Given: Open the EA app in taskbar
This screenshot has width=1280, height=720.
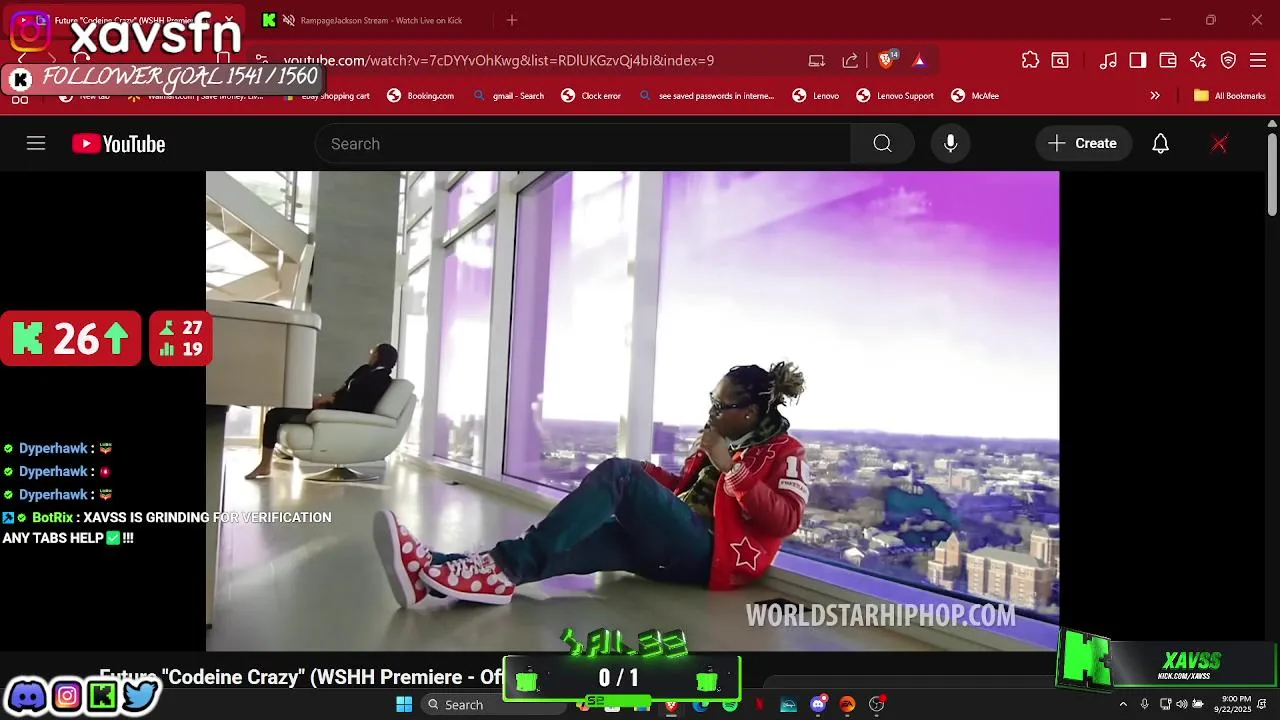Looking at the screenshot, I should click(847, 705).
